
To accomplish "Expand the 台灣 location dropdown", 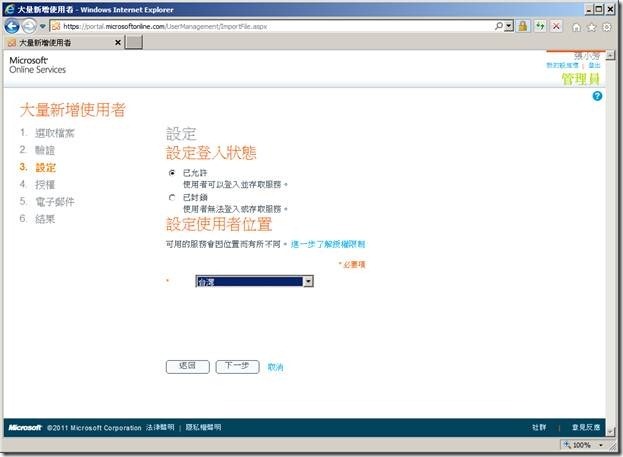I will 308,282.
